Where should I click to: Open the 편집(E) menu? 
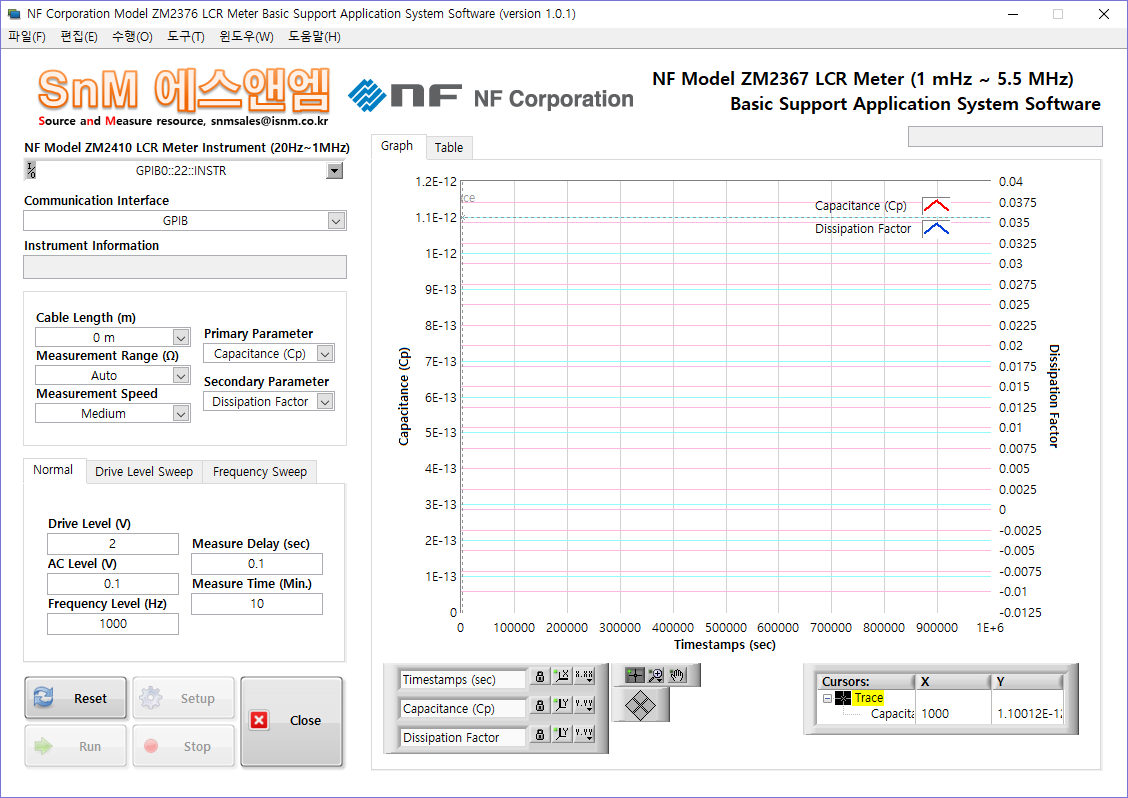click(x=79, y=37)
